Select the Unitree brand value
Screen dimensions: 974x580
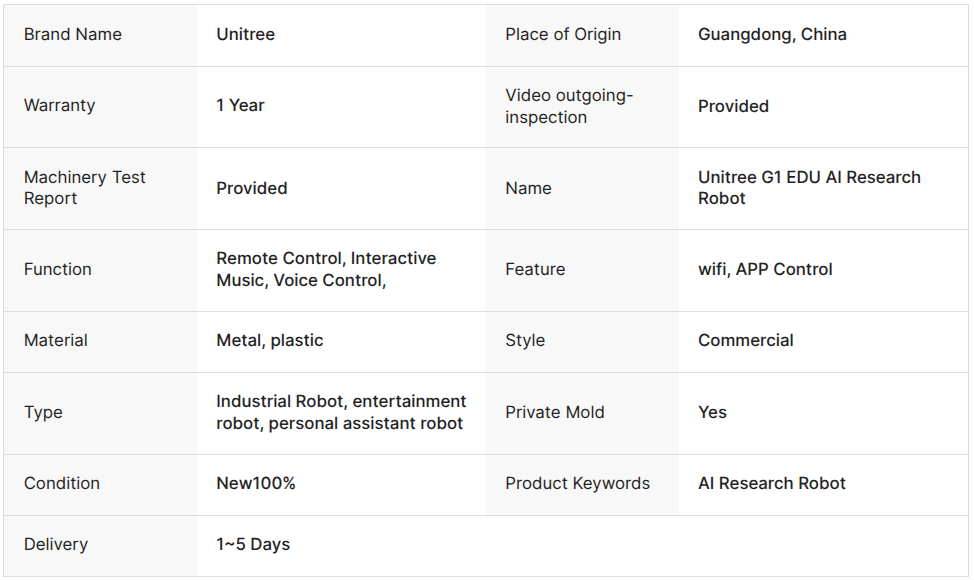click(x=245, y=35)
